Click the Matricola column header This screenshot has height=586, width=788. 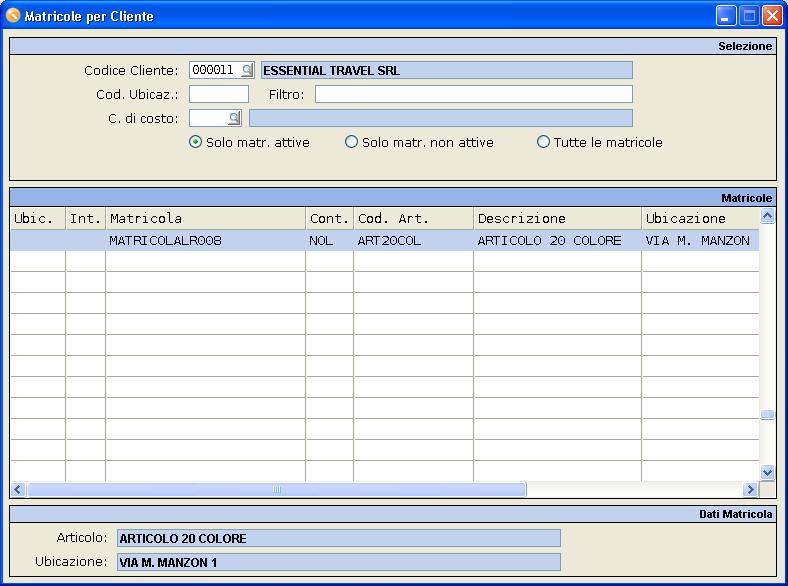pyautogui.click(x=206, y=219)
